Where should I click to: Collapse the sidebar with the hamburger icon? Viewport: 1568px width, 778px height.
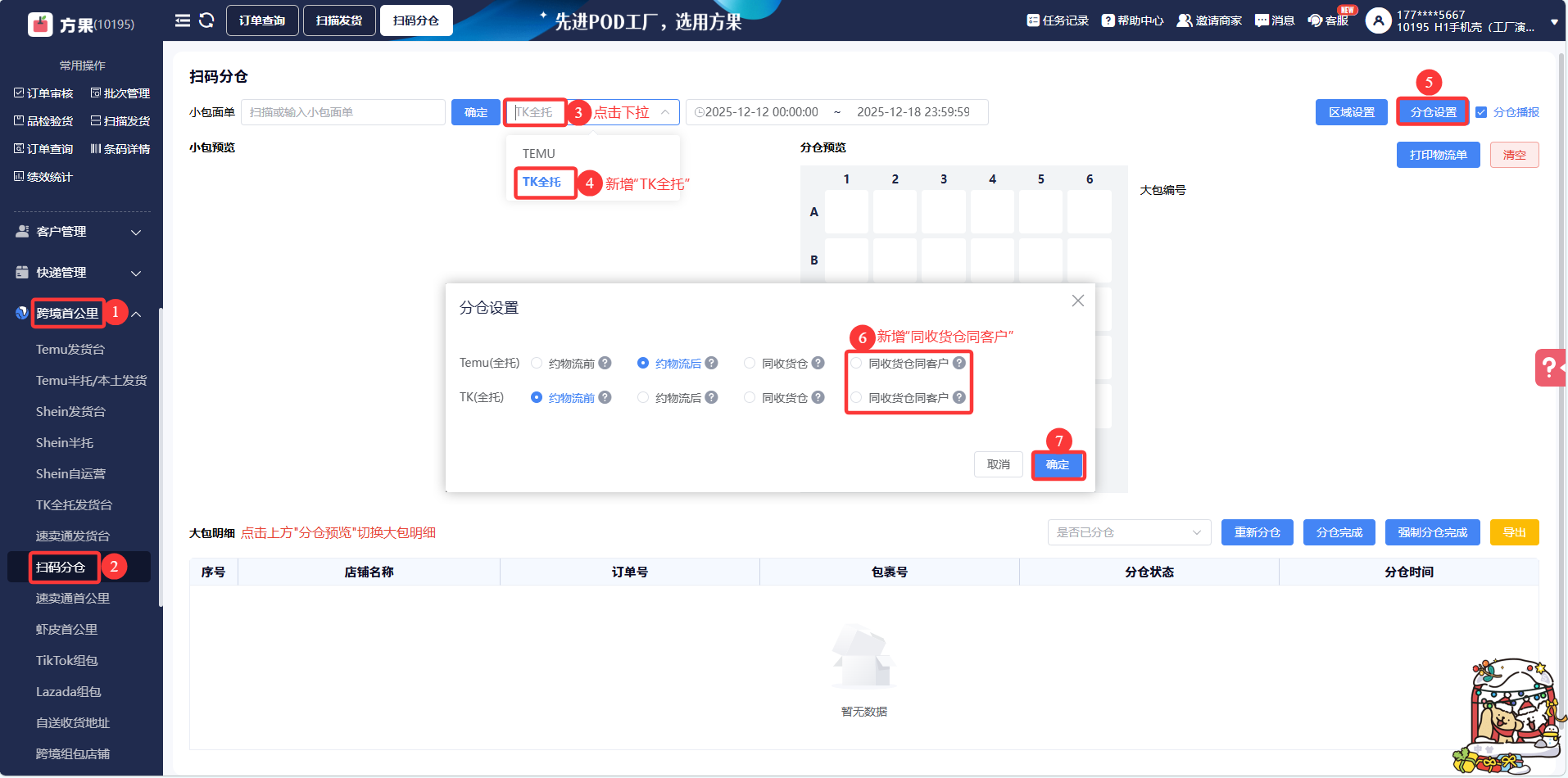(x=183, y=20)
